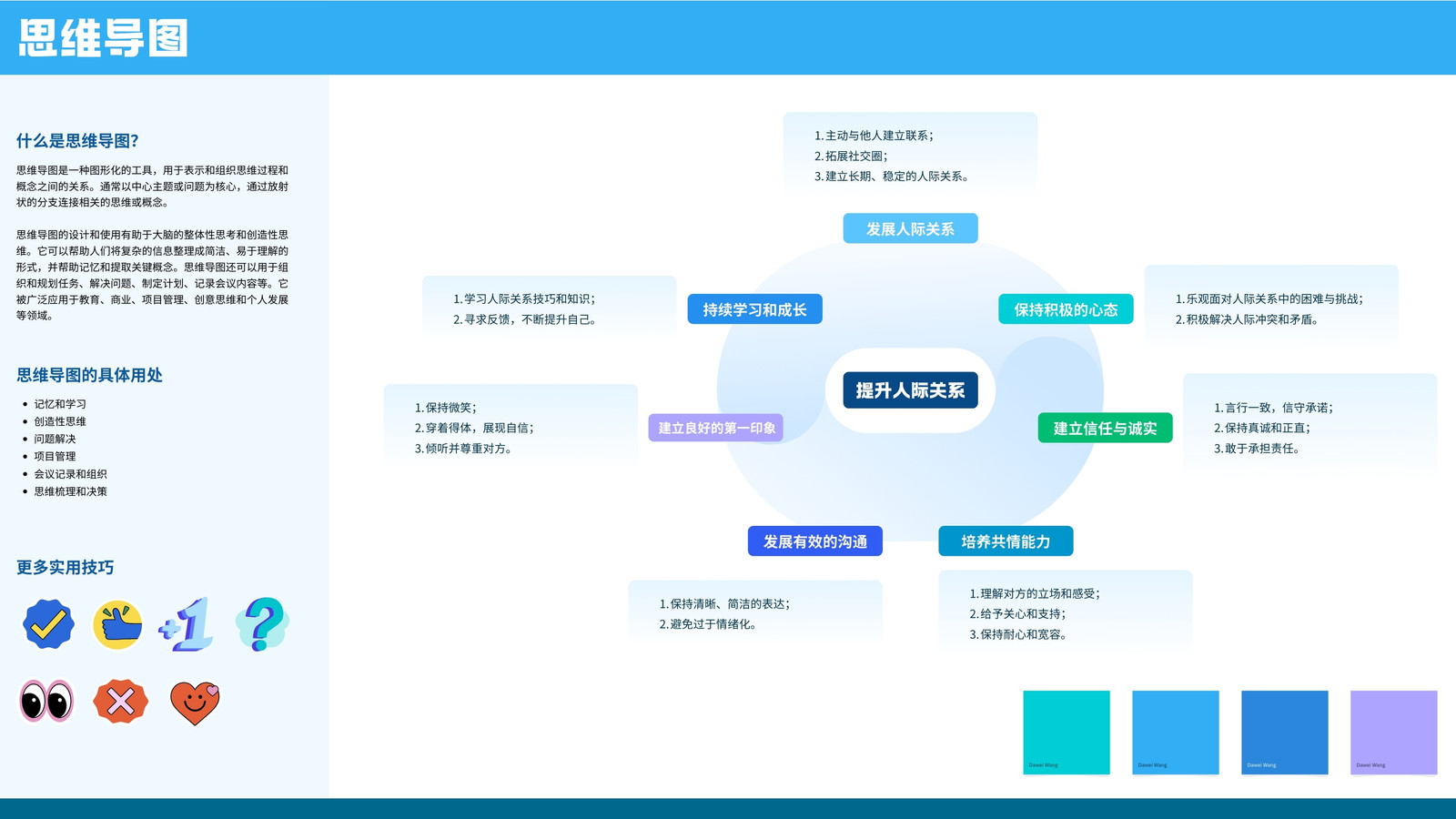Viewport: 1456px width, 819px height.
Task: Click the googly eyes sticker
Action: 46,701
